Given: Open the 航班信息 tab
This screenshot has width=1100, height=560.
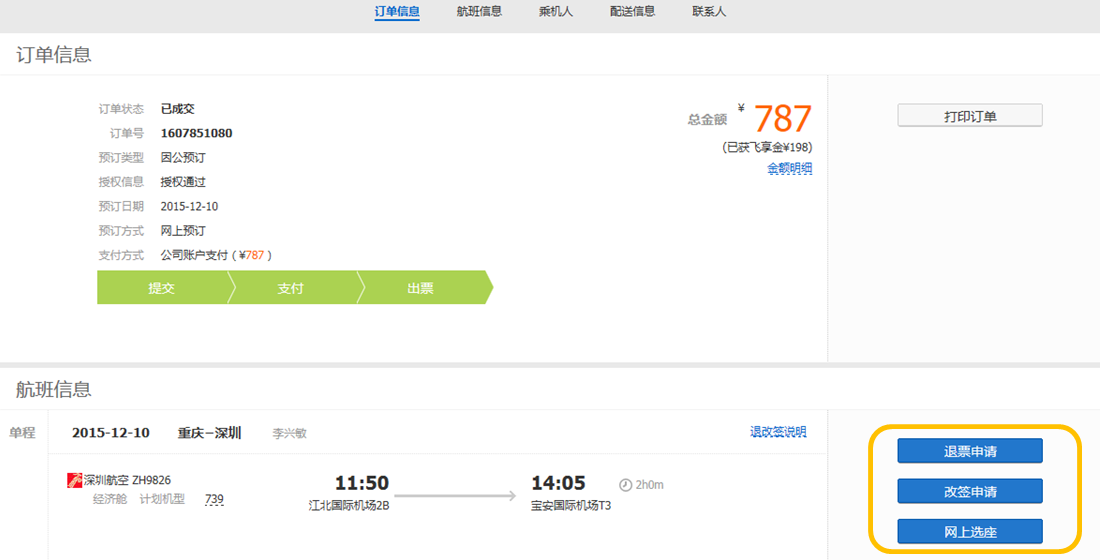Looking at the screenshot, I should [479, 11].
